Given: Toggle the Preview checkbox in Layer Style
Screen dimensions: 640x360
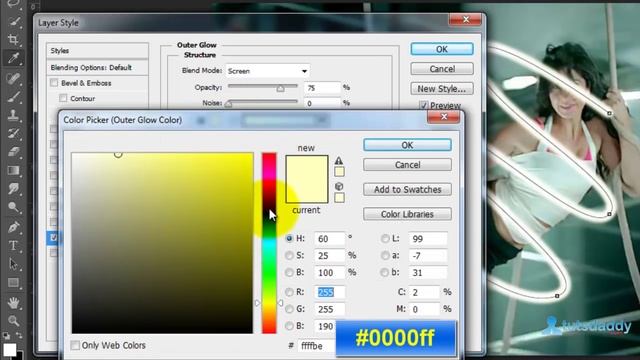Looking at the screenshot, I should (424, 105).
